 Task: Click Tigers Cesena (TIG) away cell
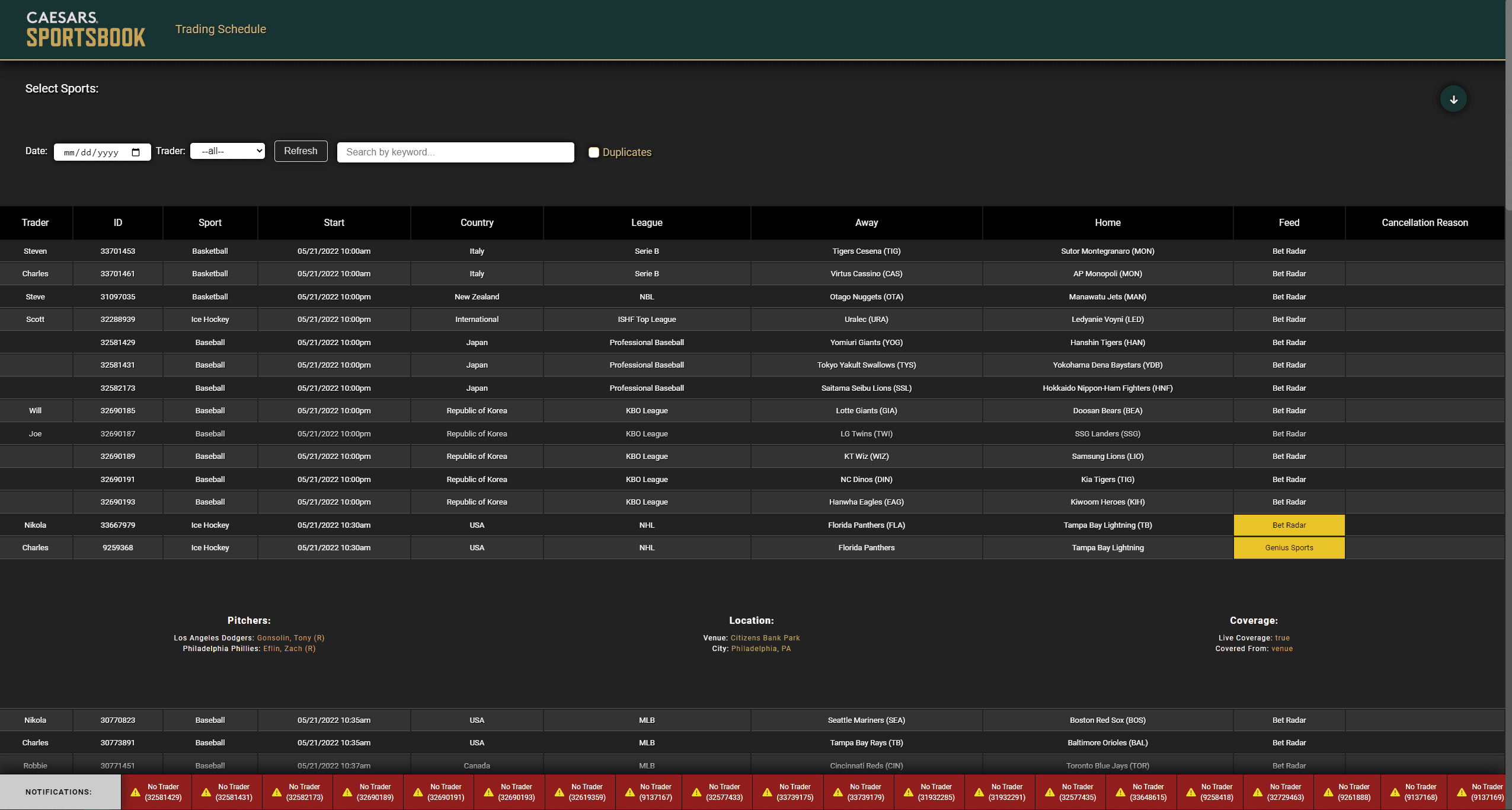point(867,251)
